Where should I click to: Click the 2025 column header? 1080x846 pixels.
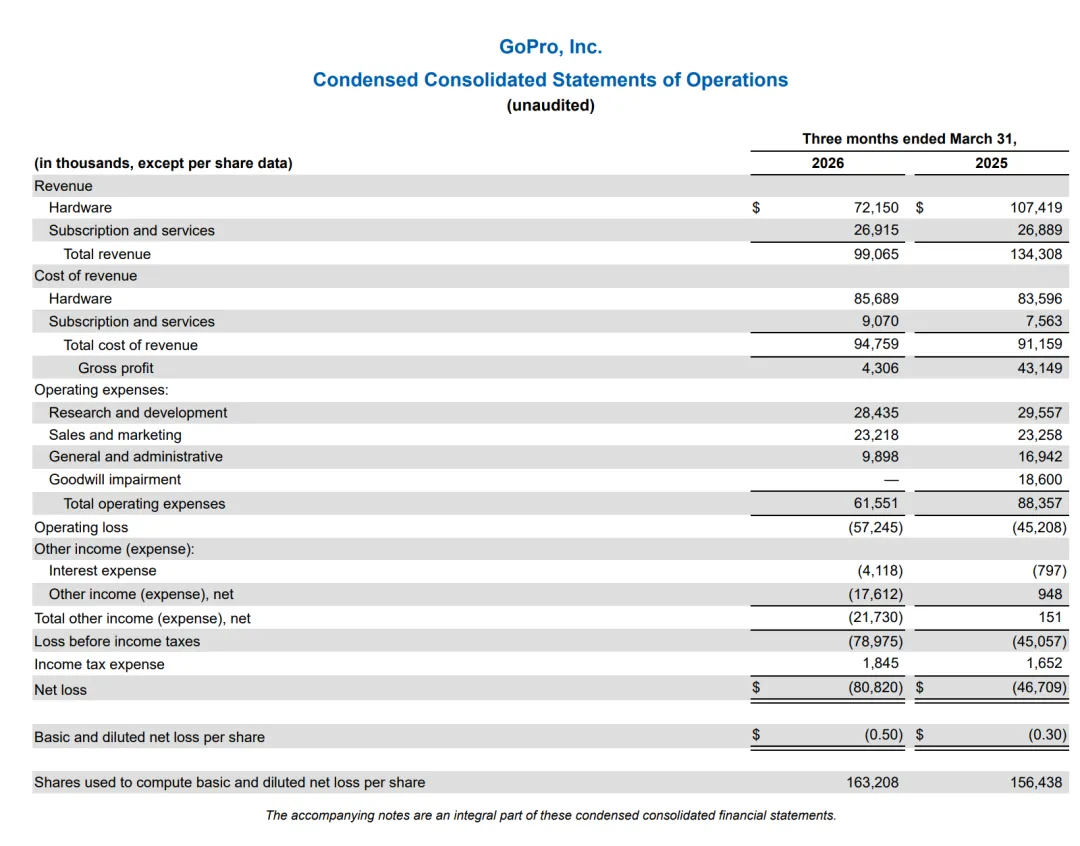(991, 163)
